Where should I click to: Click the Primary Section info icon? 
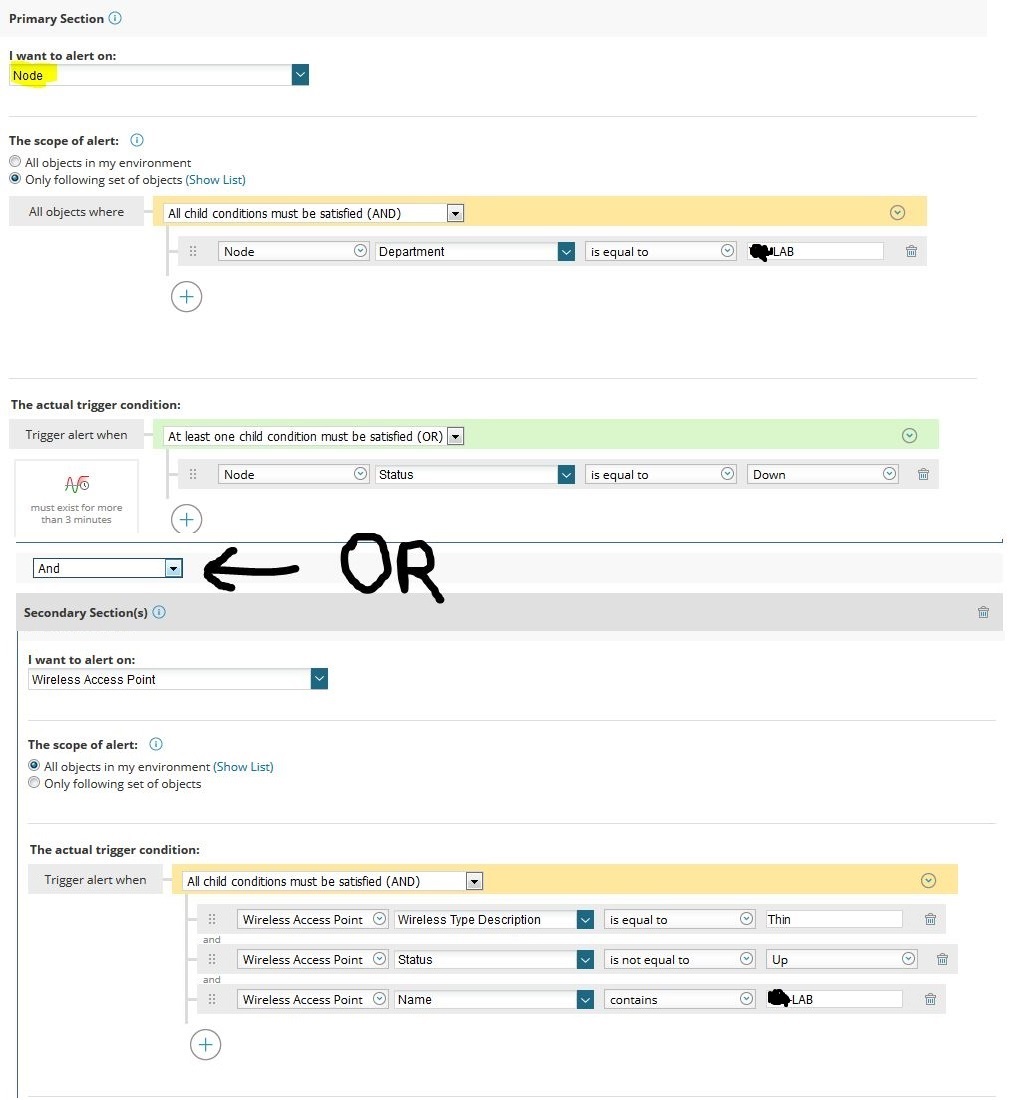point(115,18)
